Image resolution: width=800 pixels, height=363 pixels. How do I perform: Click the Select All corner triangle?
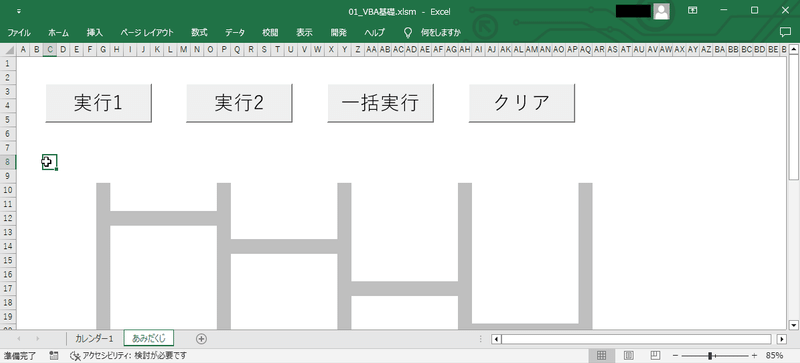pos(10,50)
